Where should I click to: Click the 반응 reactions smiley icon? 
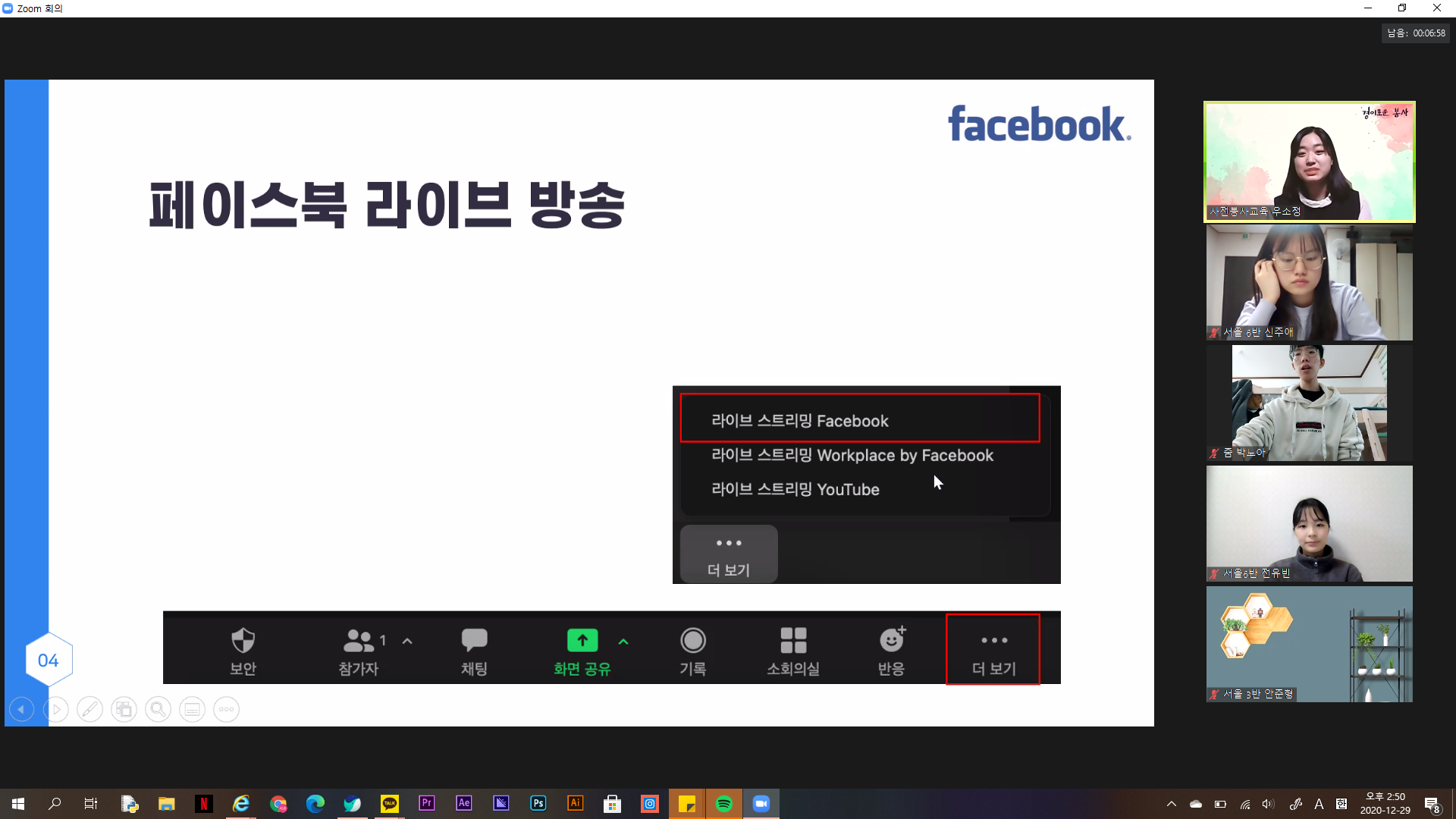pyautogui.click(x=893, y=639)
